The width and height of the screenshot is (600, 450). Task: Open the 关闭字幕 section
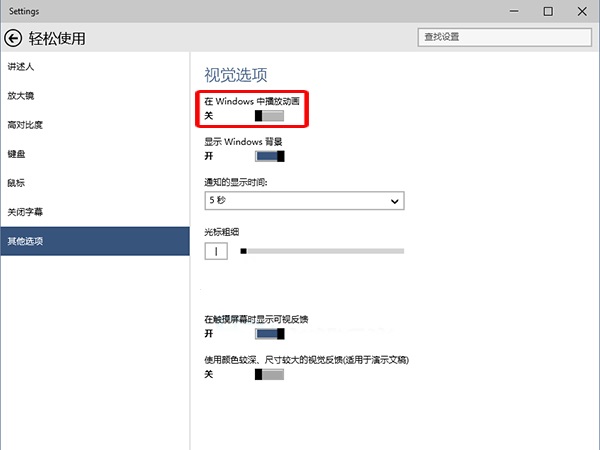click(x=25, y=212)
